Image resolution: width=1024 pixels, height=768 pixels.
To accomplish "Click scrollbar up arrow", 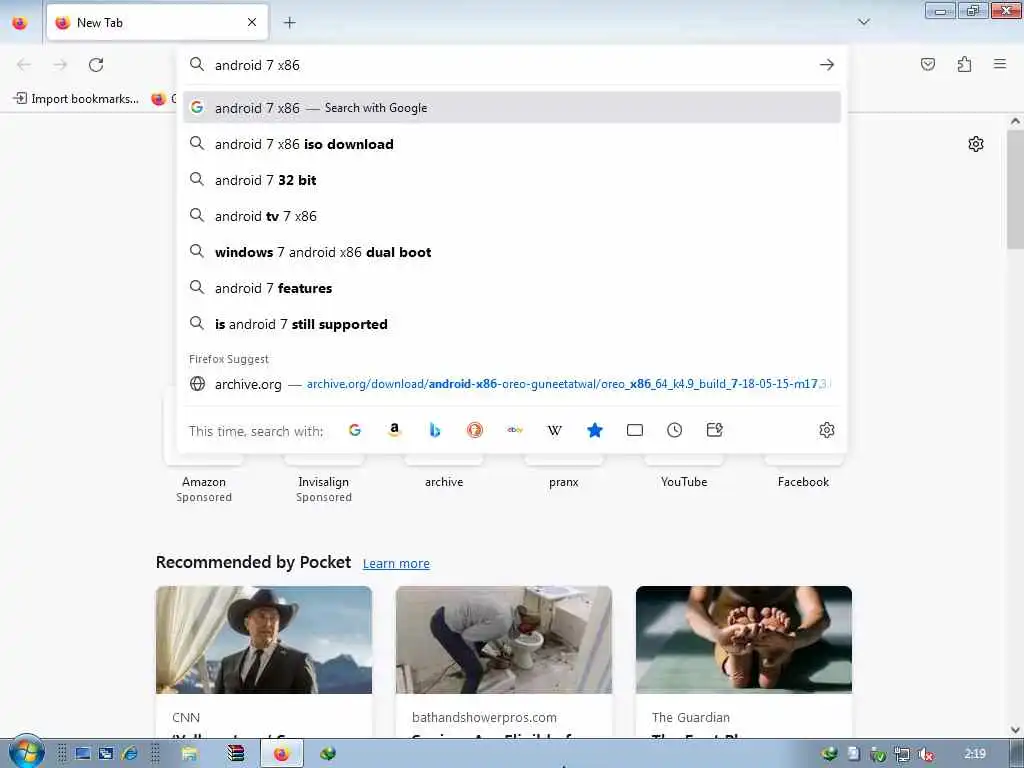I will 1015,121.
